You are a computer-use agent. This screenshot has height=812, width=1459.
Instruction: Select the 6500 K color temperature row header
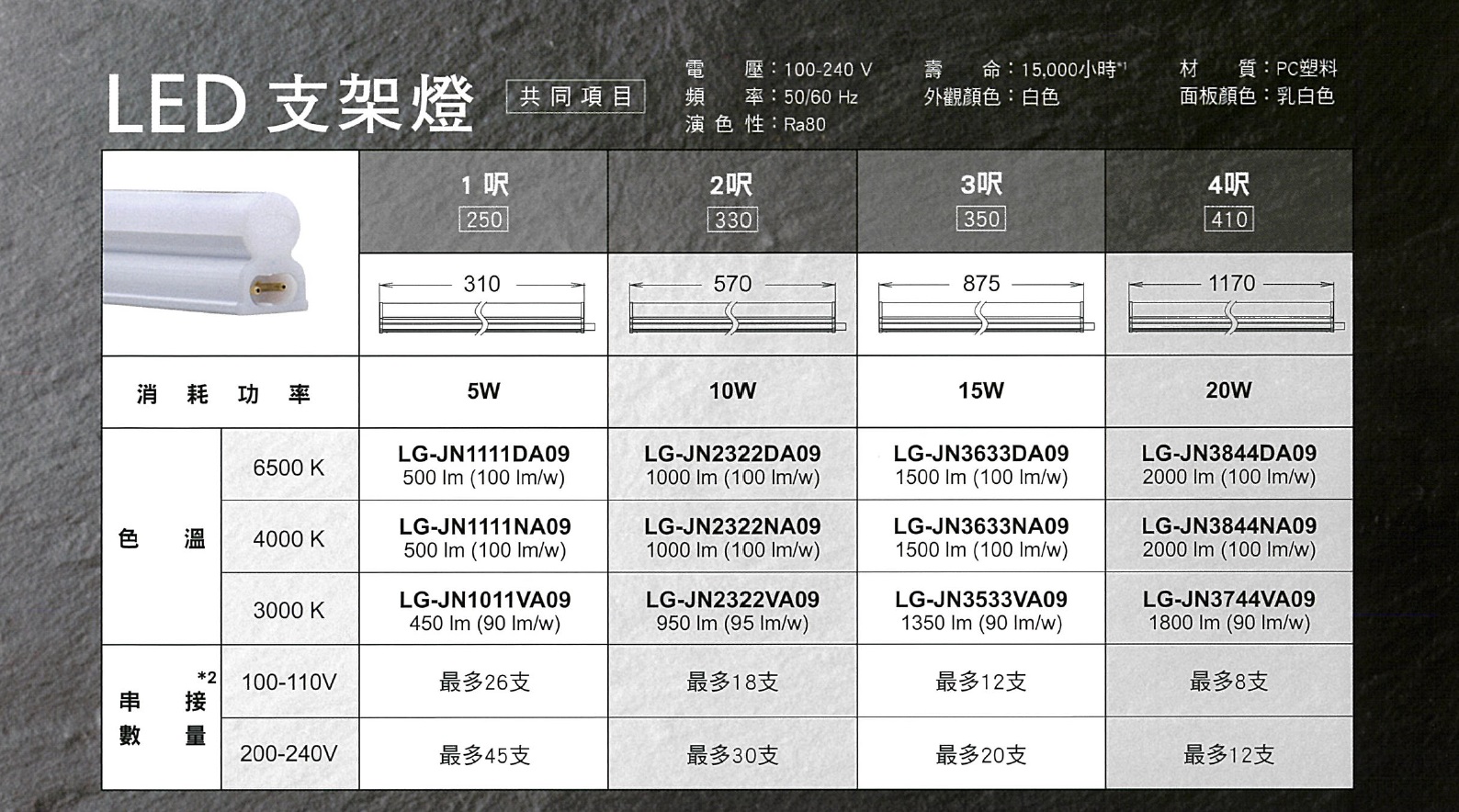tap(288, 468)
